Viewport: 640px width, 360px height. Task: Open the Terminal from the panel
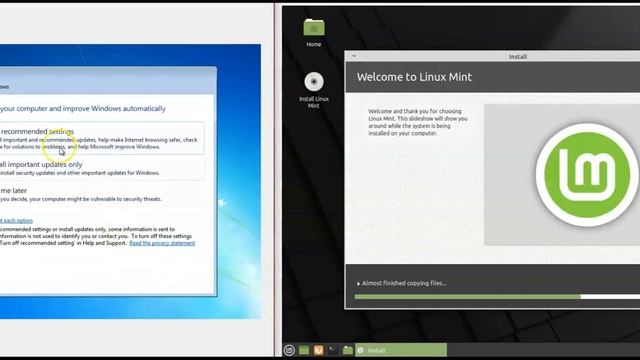[x=333, y=350]
